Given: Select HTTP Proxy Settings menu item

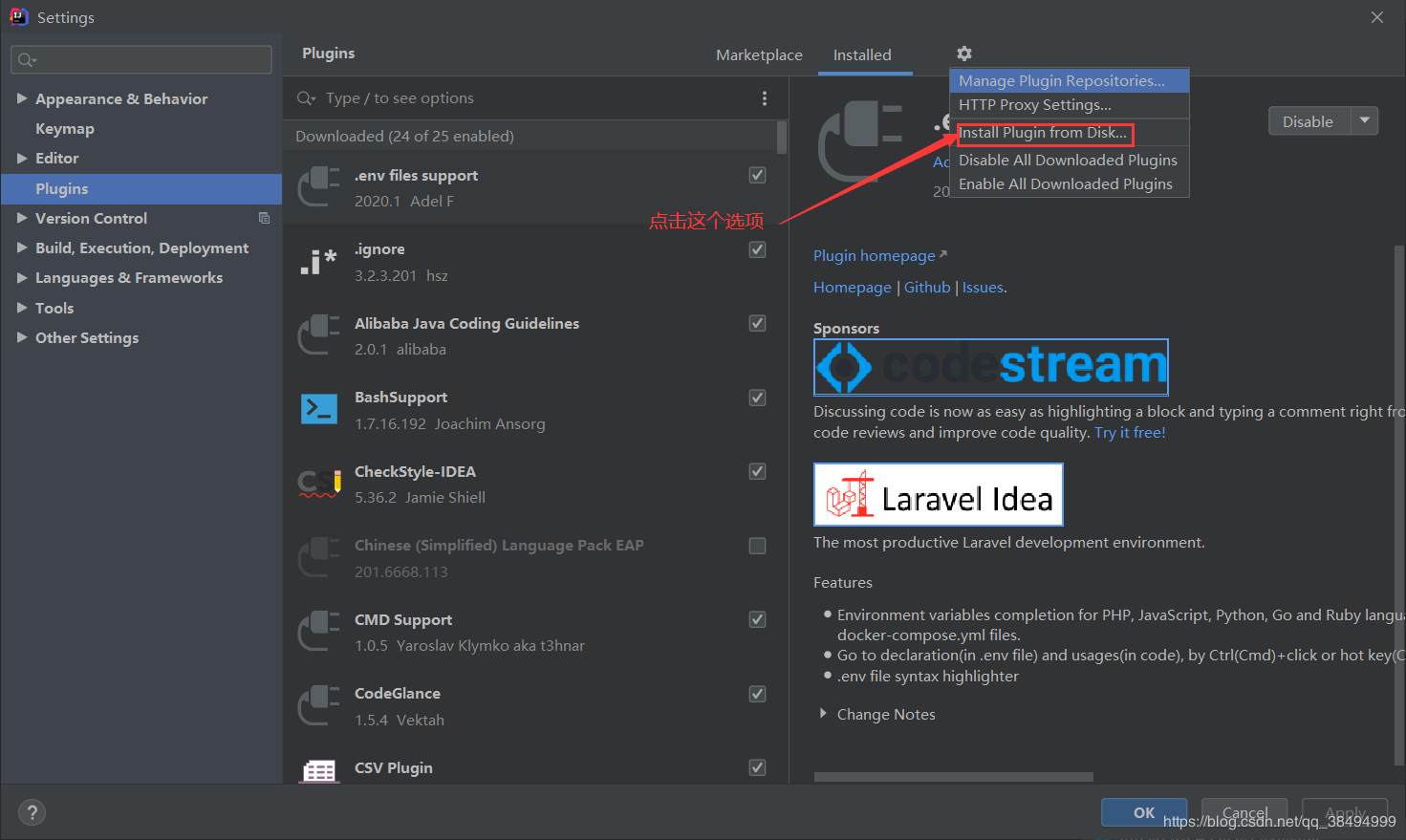Looking at the screenshot, I should [x=1070, y=105].
